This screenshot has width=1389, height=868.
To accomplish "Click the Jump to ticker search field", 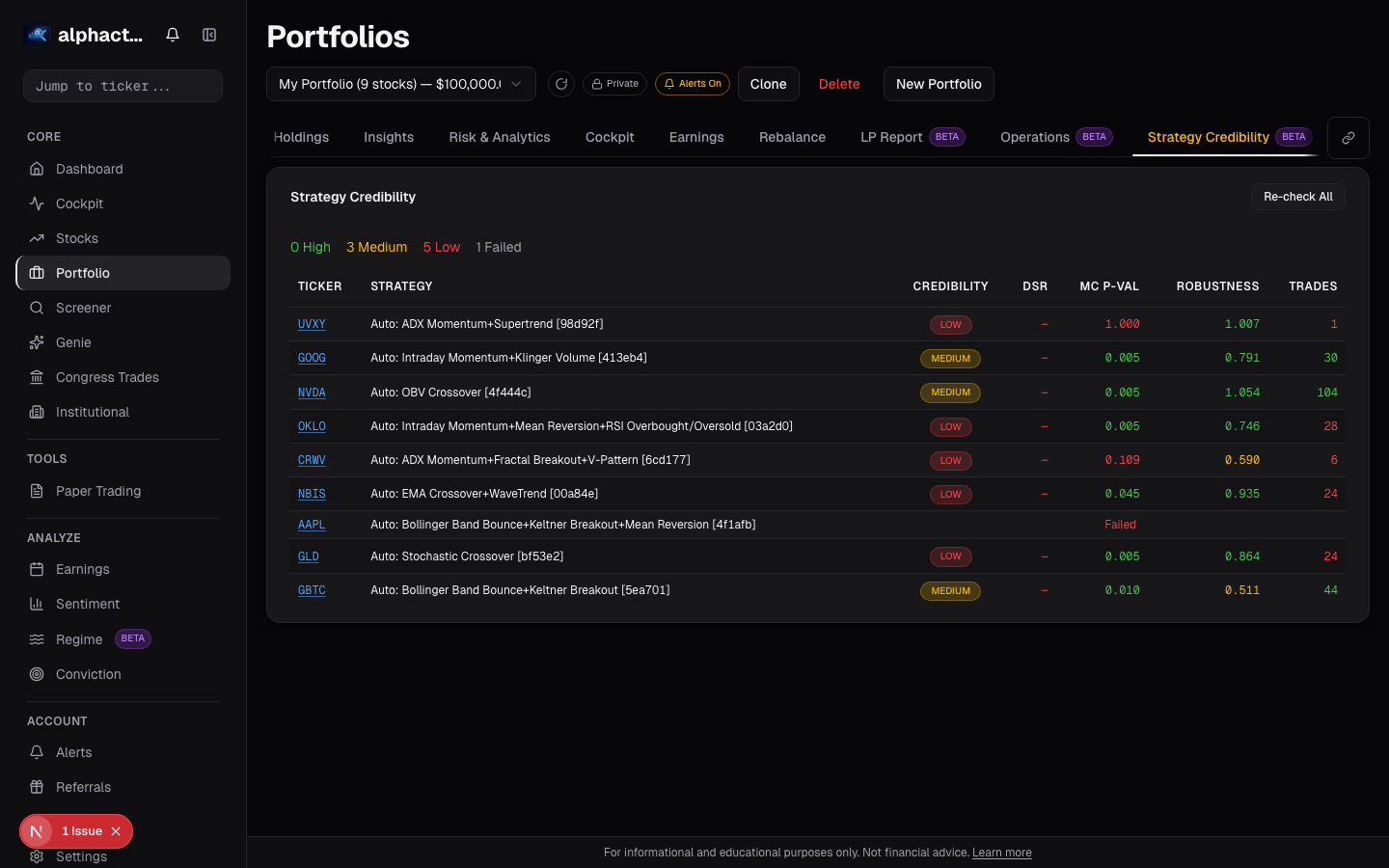I will click(123, 85).
